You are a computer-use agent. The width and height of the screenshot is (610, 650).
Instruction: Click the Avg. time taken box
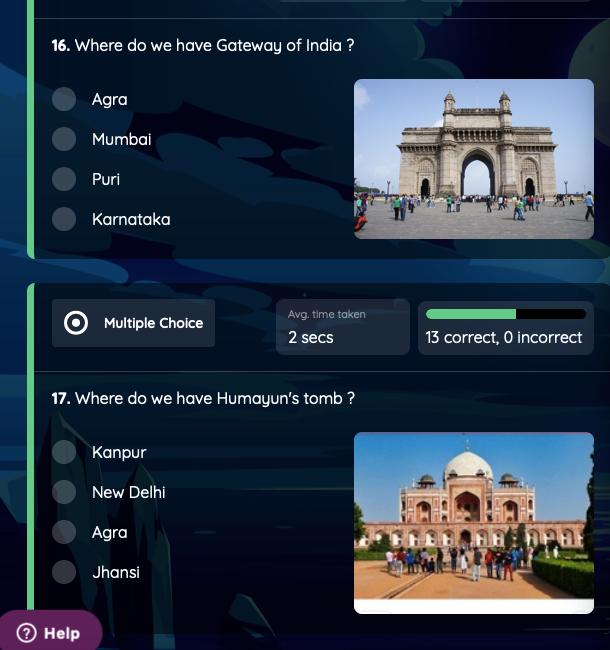point(343,327)
